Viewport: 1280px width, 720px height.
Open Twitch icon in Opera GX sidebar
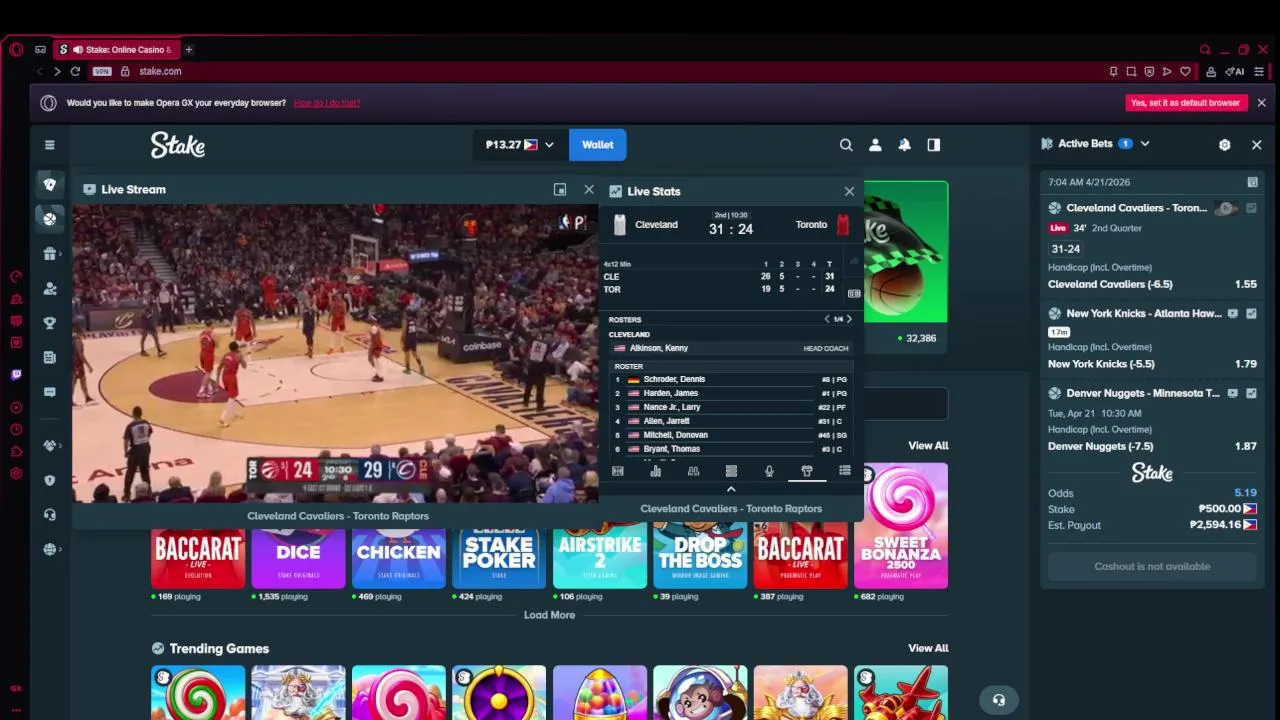16,375
